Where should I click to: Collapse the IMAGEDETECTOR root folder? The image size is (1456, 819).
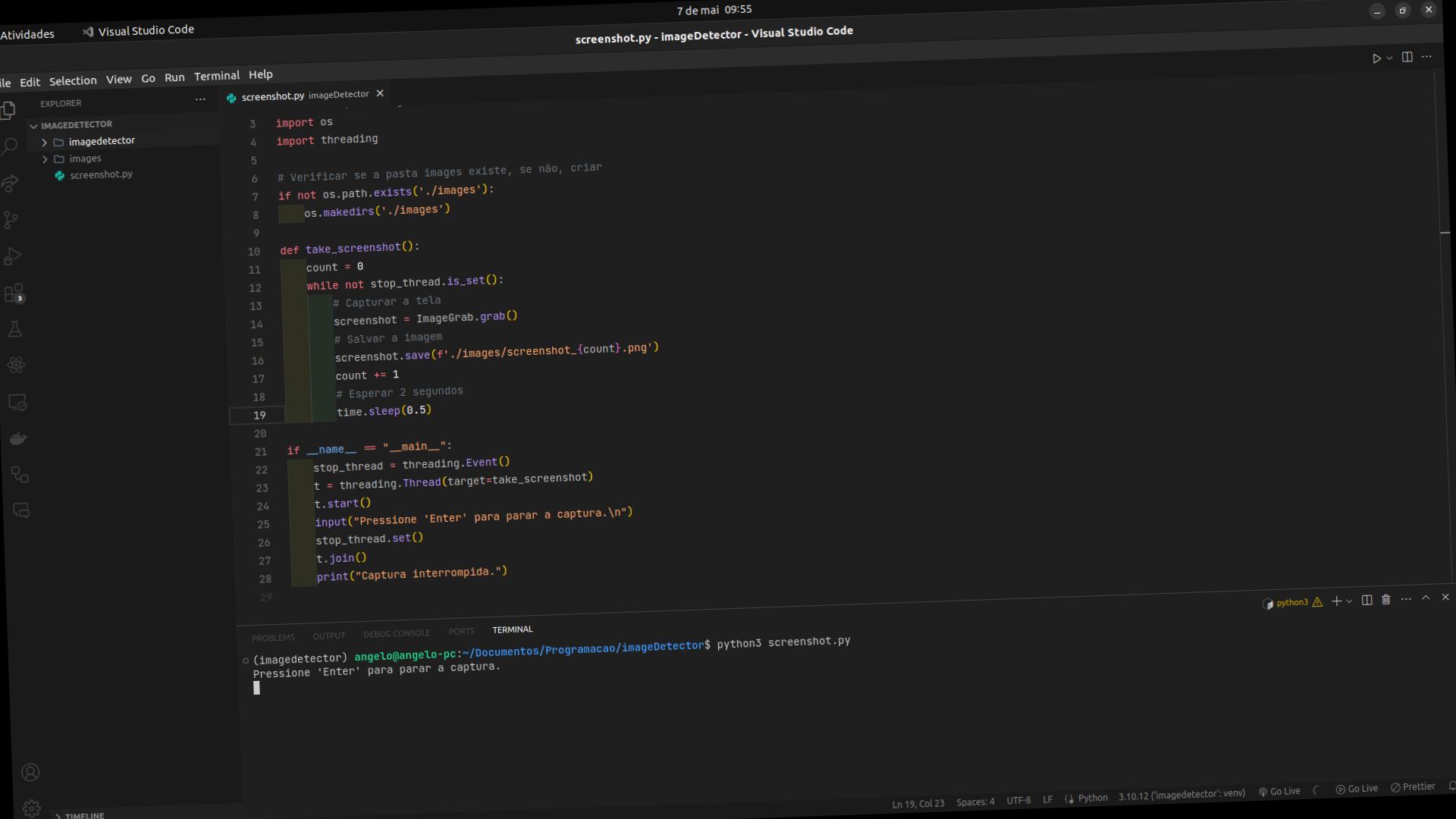(x=76, y=124)
